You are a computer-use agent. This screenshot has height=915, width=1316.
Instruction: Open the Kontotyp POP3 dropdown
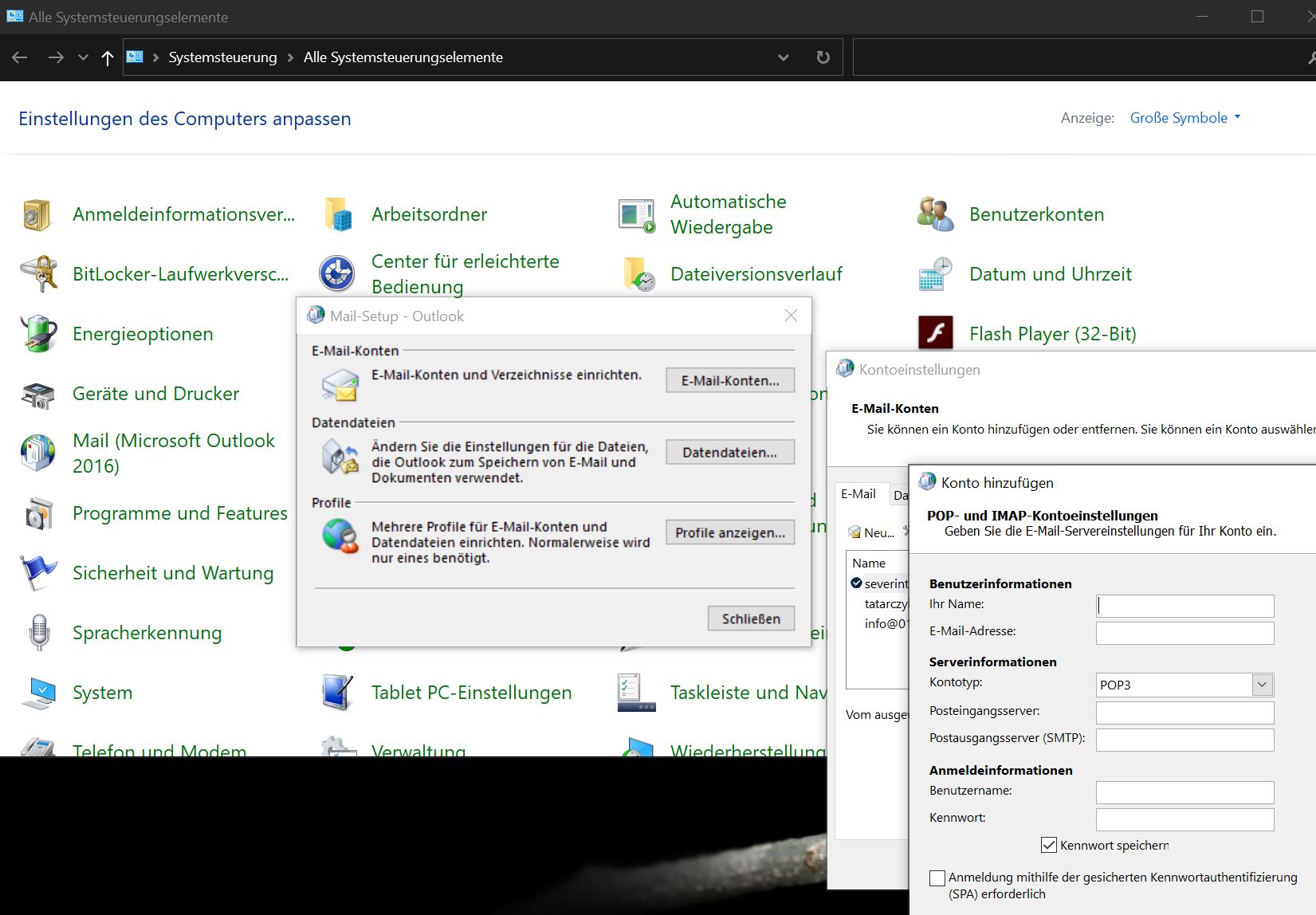pyautogui.click(x=1261, y=685)
